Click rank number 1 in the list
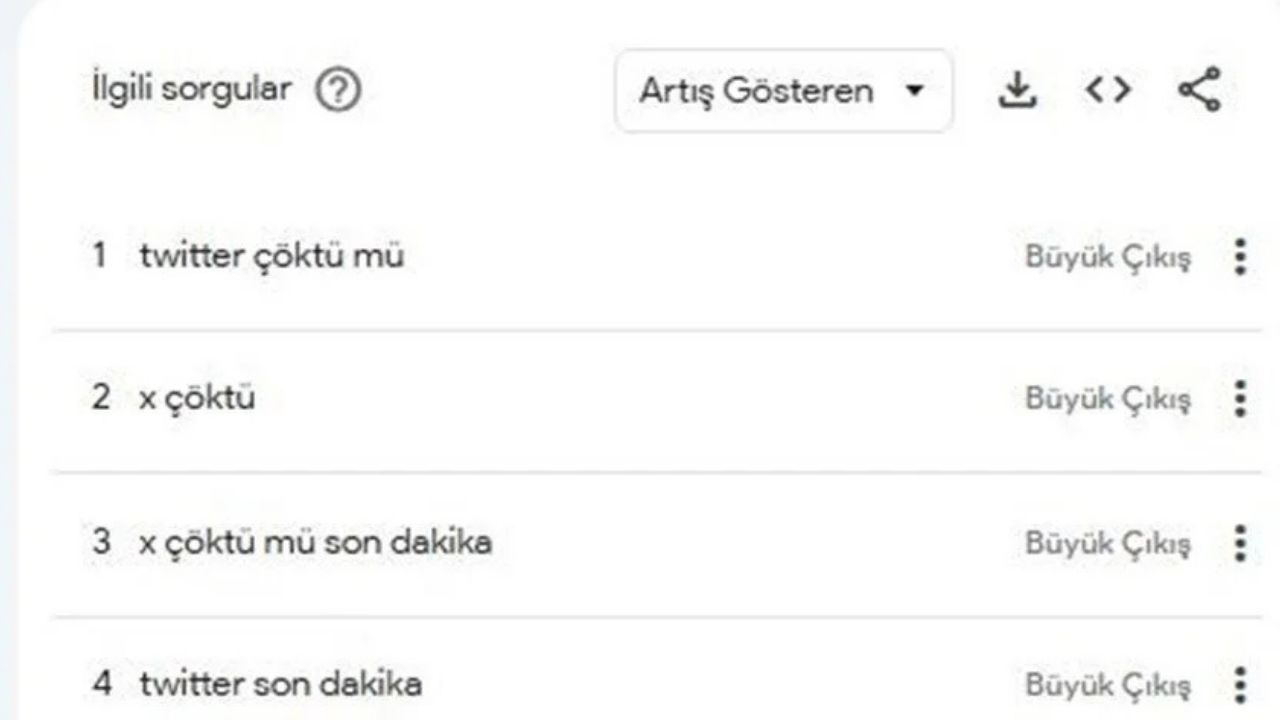1280x720 pixels. tap(100, 257)
